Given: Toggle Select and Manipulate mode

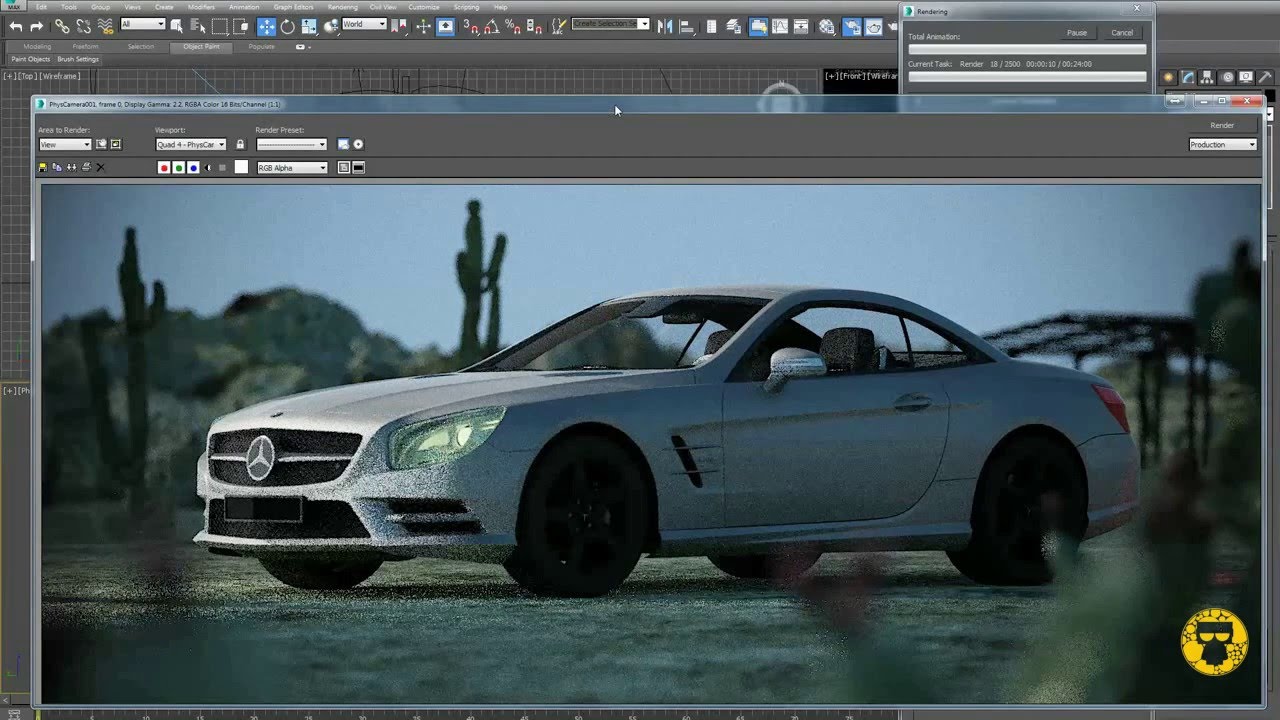Looking at the screenshot, I should 423,26.
